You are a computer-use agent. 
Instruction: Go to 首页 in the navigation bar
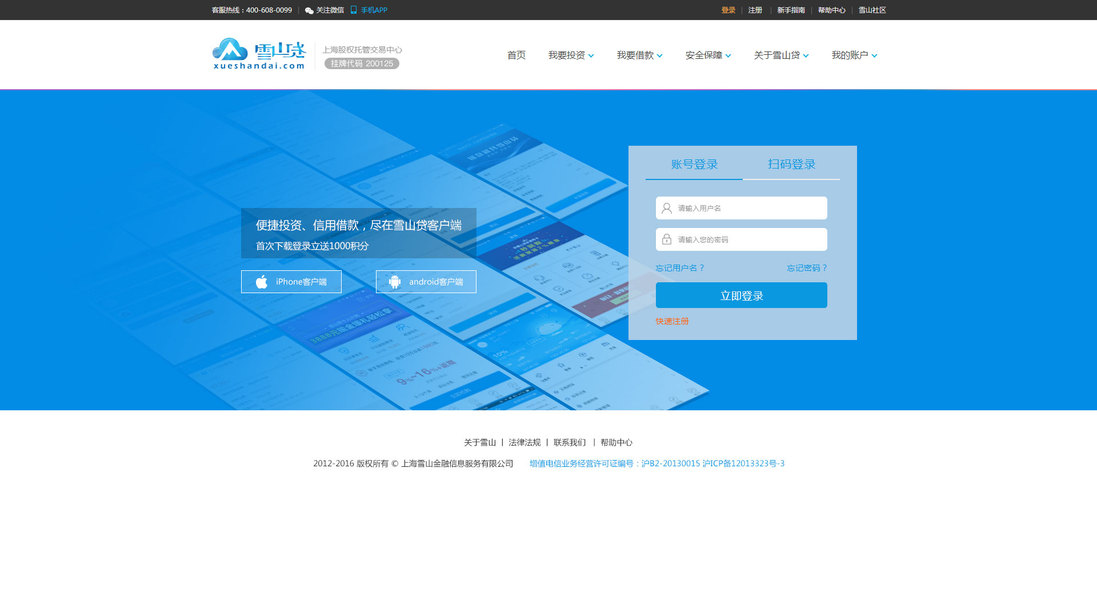coord(516,55)
